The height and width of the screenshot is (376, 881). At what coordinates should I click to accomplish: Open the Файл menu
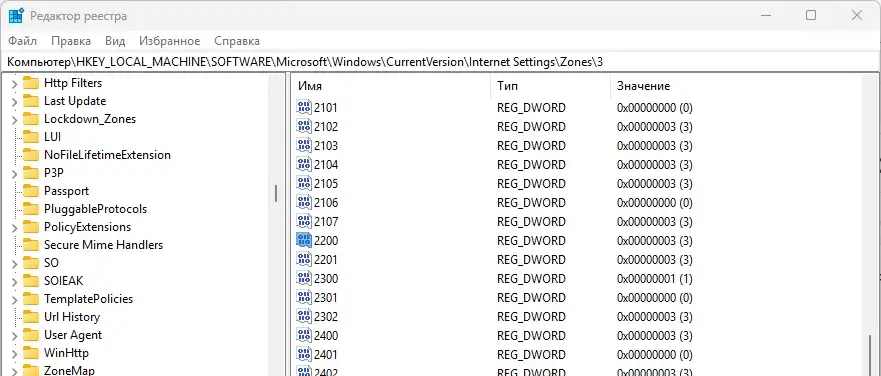pyautogui.click(x=22, y=41)
